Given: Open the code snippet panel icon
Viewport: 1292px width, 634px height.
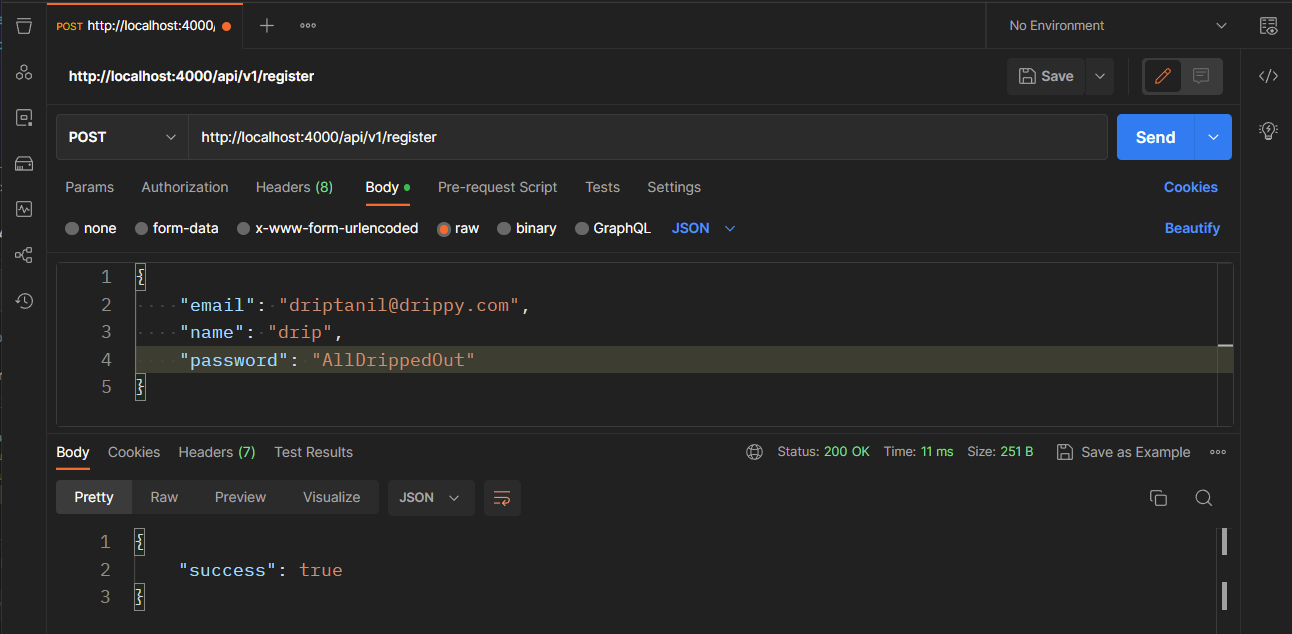Looking at the screenshot, I should coord(1268,76).
